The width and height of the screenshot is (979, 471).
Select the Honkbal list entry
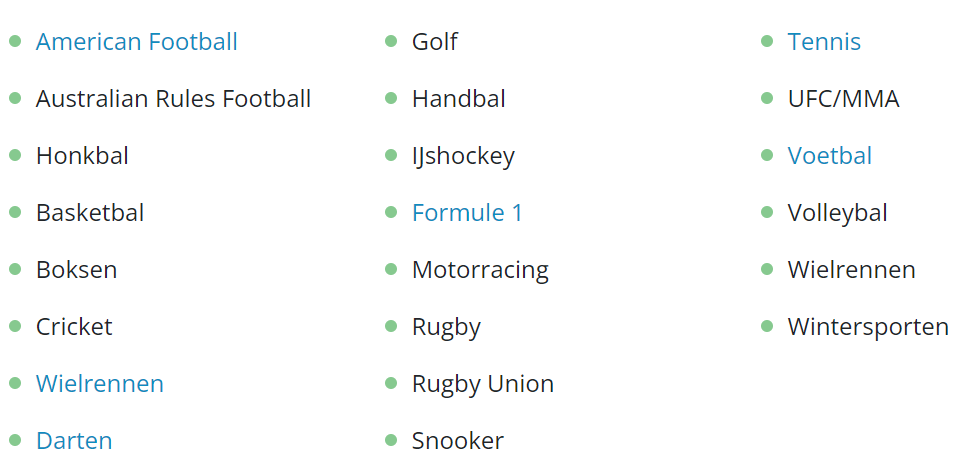point(82,156)
